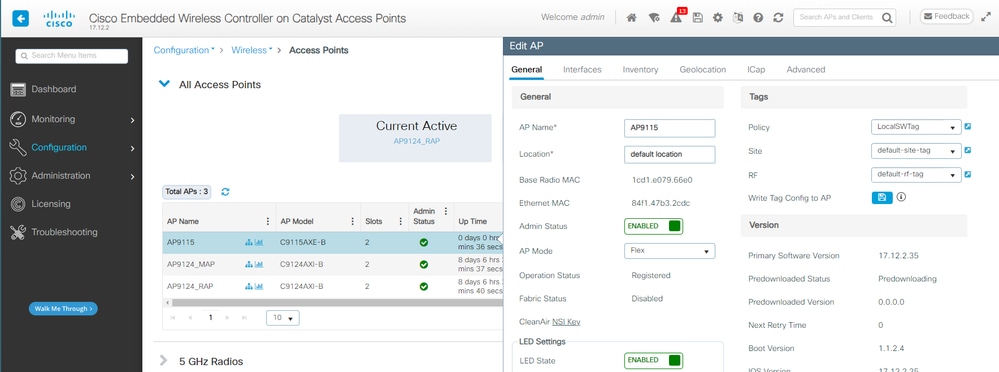Click the AP Name input field
The image size is (999, 372).
[x=670, y=127]
